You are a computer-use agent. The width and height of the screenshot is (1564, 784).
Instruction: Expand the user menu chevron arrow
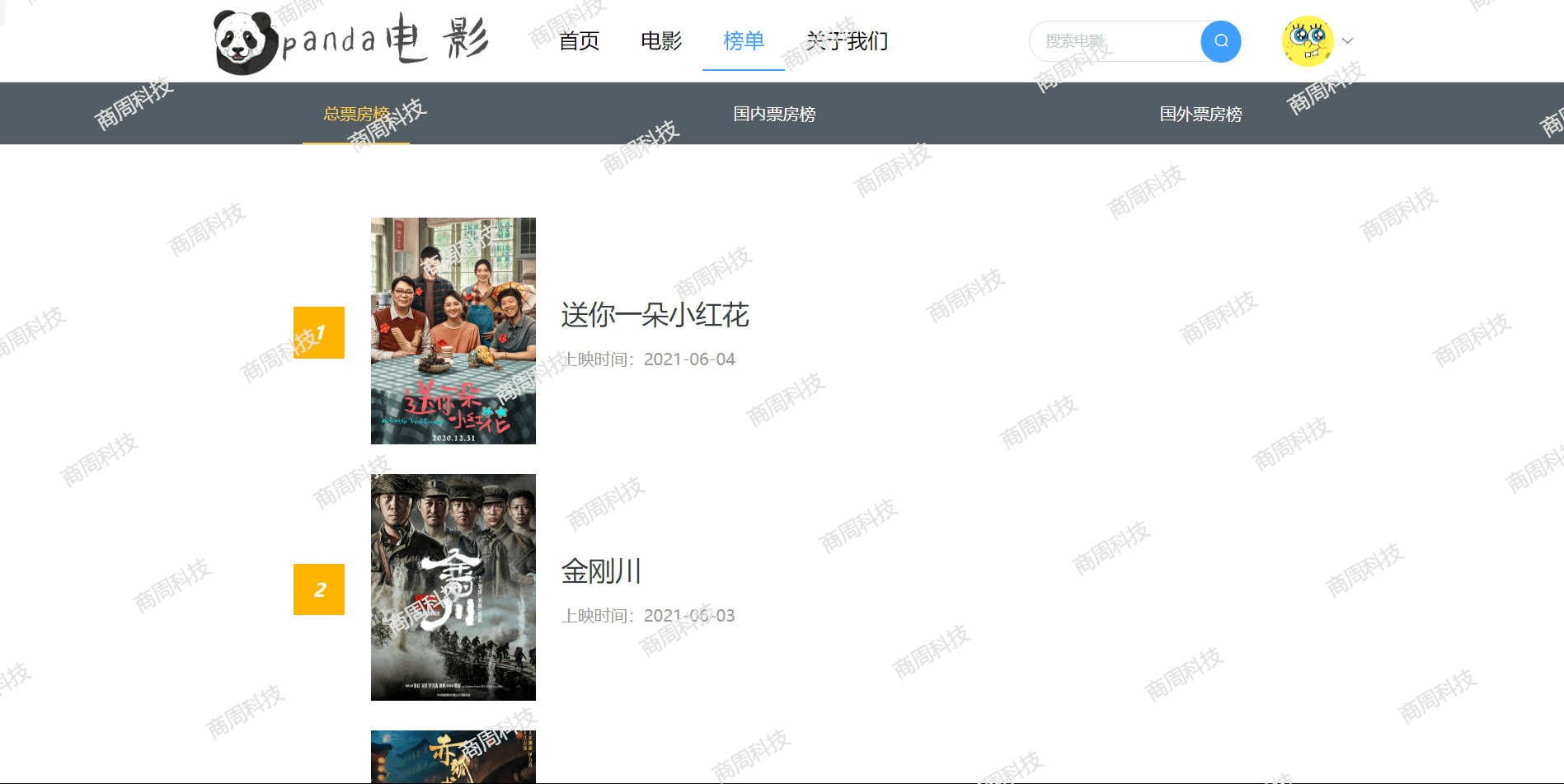coord(1348,41)
